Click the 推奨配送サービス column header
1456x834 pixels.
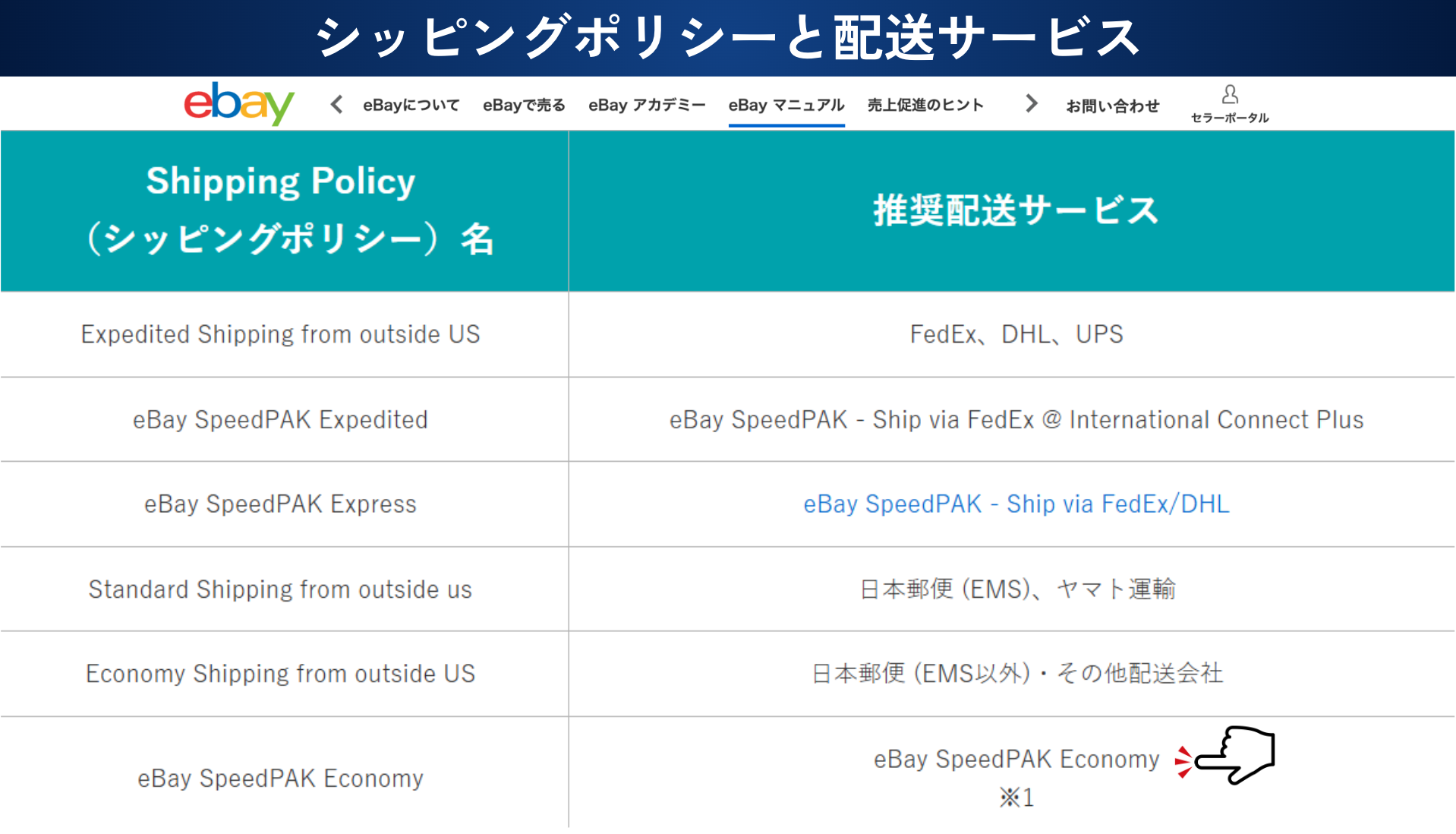[x=1015, y=210]
